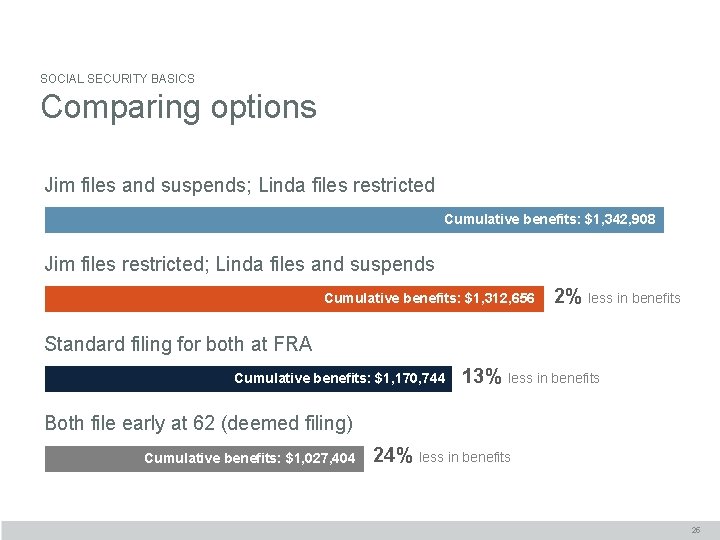Click "less in benefits" beside 2%
Viewport: 720px width, 540px height.
(x=634, y=298)
